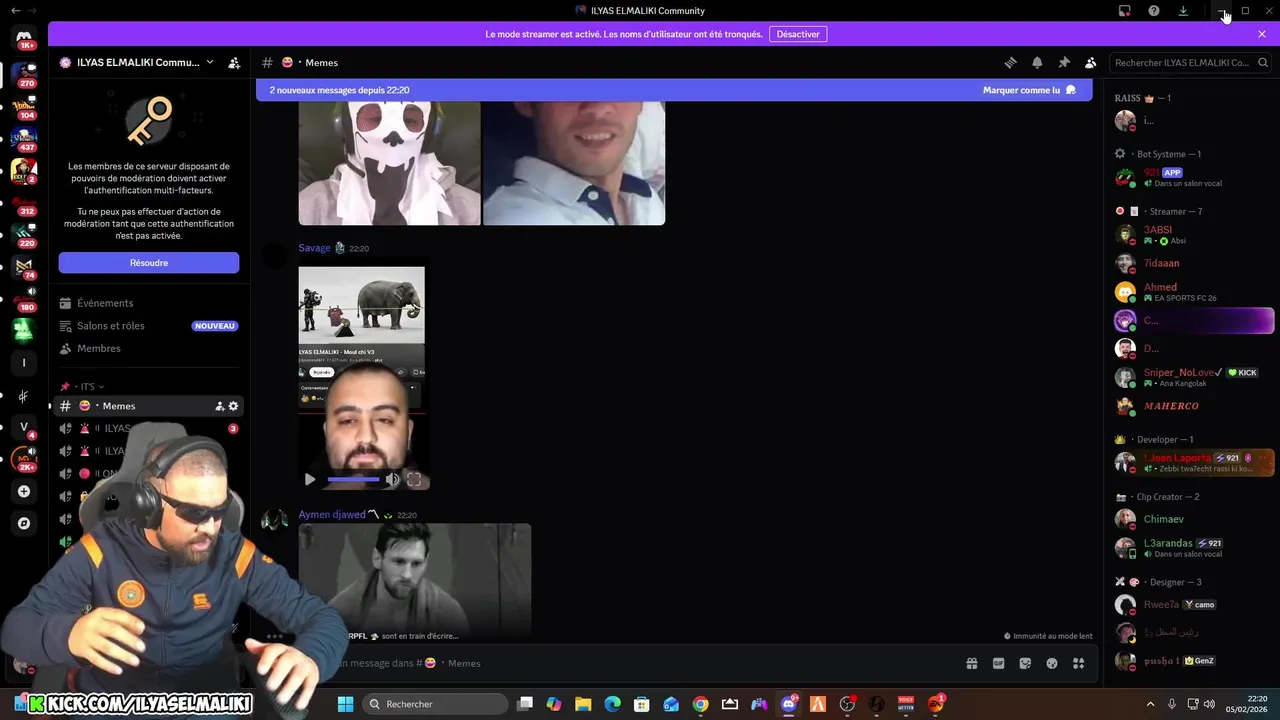1280x720 pixels.
Task: Click the 921 APP bot member
Action: point(1194,177)
